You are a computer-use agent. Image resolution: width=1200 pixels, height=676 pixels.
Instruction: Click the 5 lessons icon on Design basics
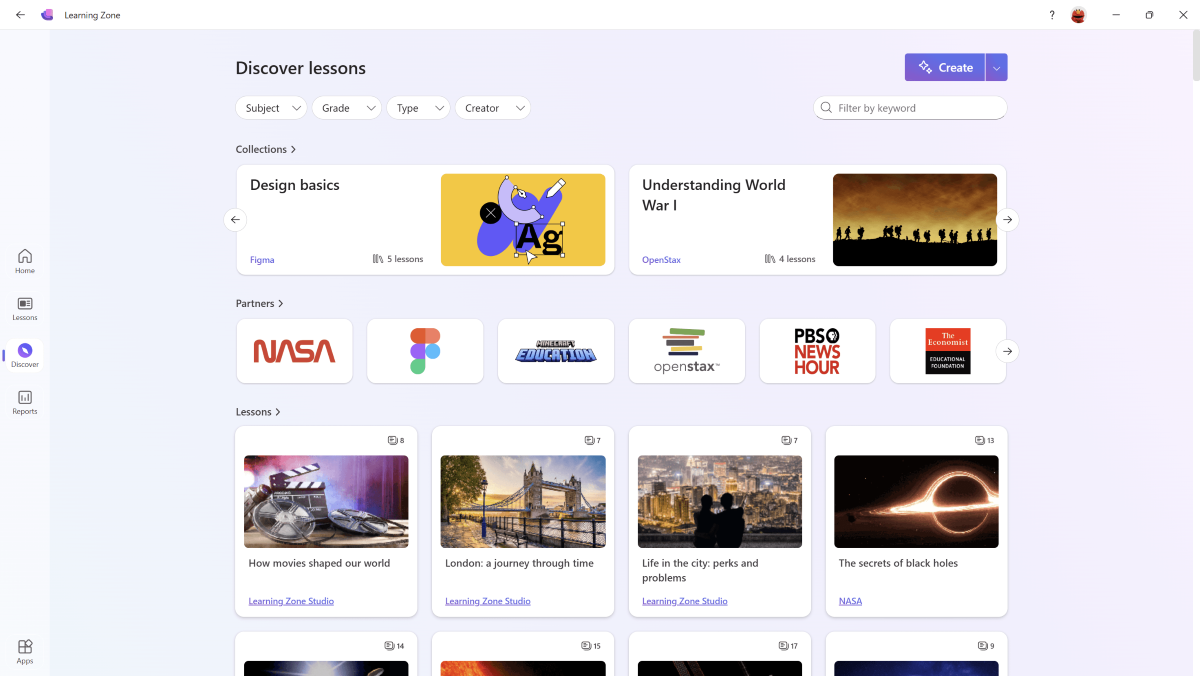pos(378,259)
